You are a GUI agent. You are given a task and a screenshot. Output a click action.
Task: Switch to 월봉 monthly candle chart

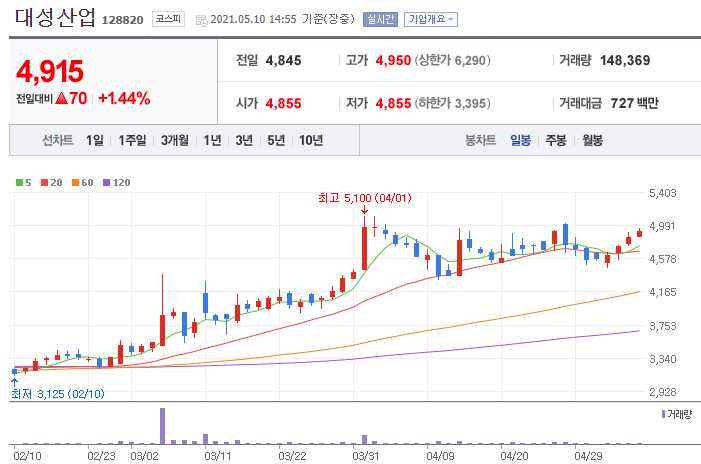pos(592,140)
